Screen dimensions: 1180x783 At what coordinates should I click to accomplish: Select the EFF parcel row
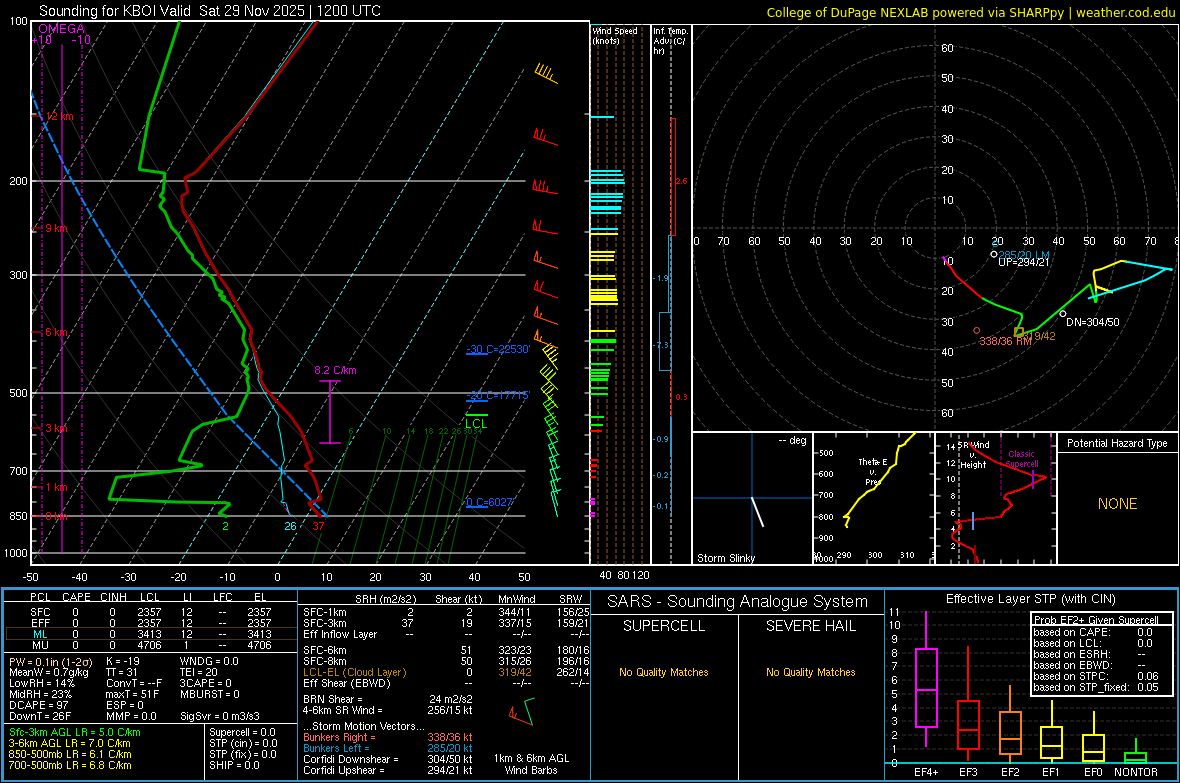click(151, 623)
